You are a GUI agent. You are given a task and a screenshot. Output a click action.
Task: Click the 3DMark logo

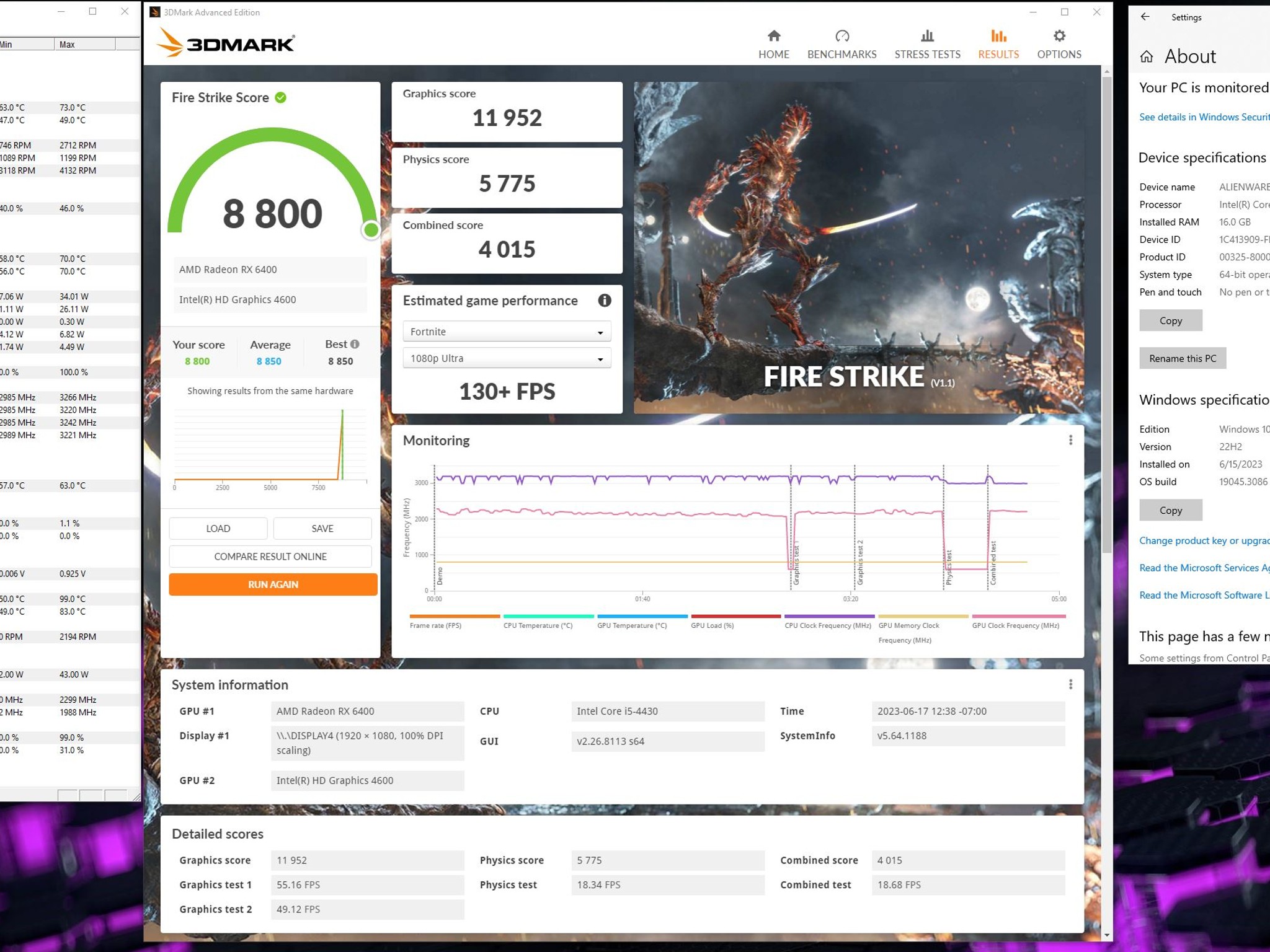coord(225,42)
